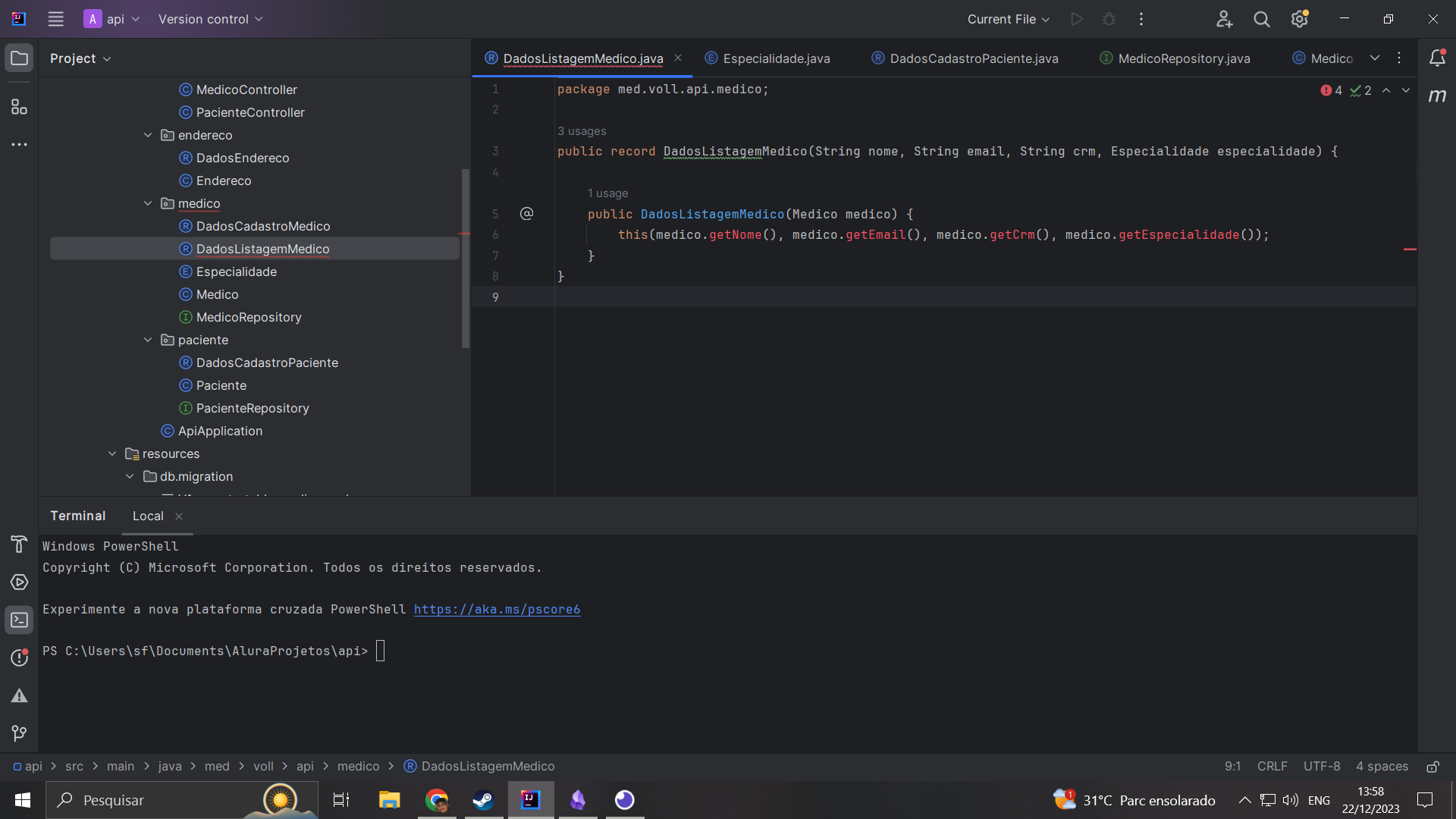Open editor tab options menu

coord(1399,58)
